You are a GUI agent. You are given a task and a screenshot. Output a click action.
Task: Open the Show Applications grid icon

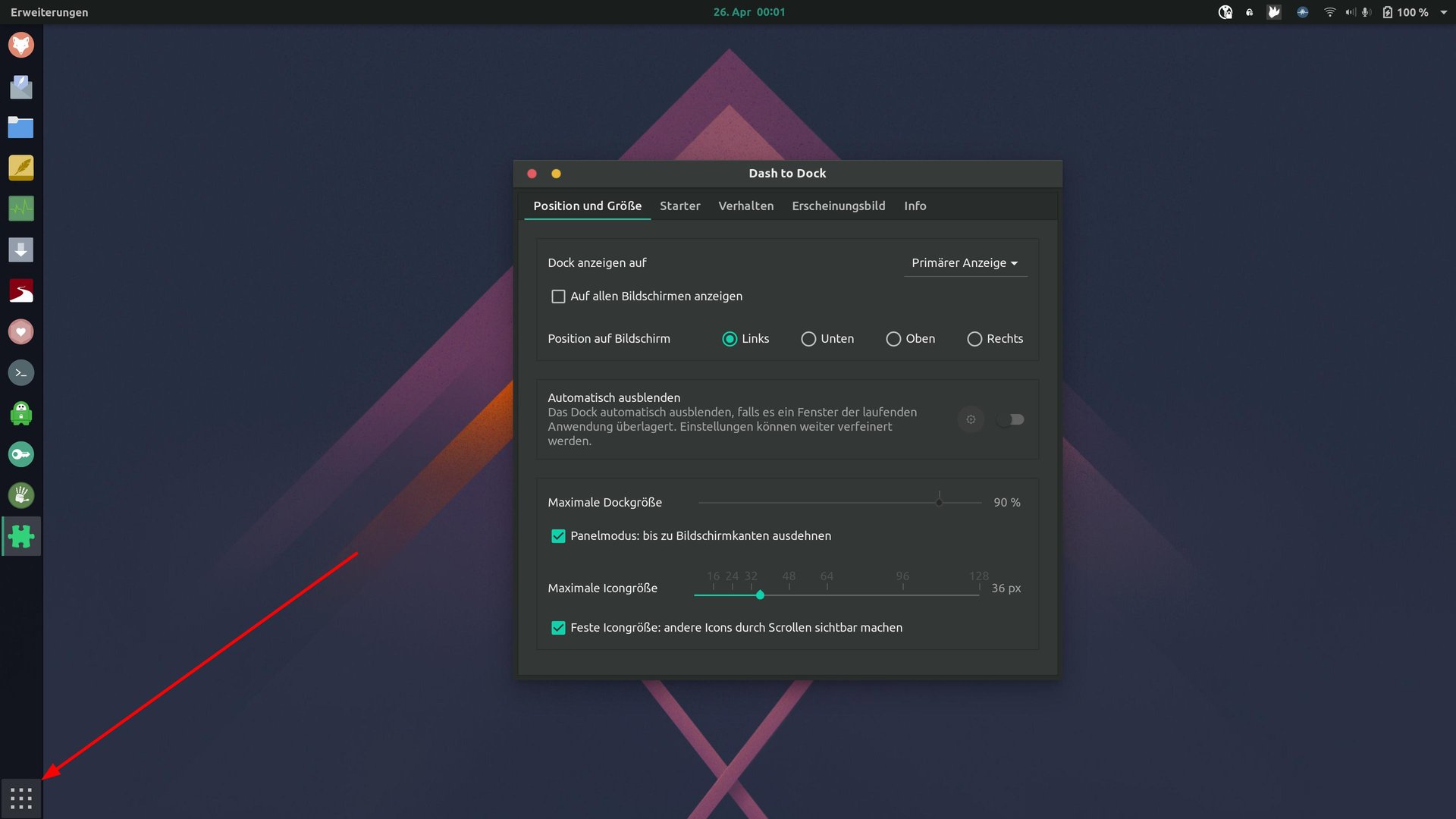pyautogui.click(x=21, y=798)
